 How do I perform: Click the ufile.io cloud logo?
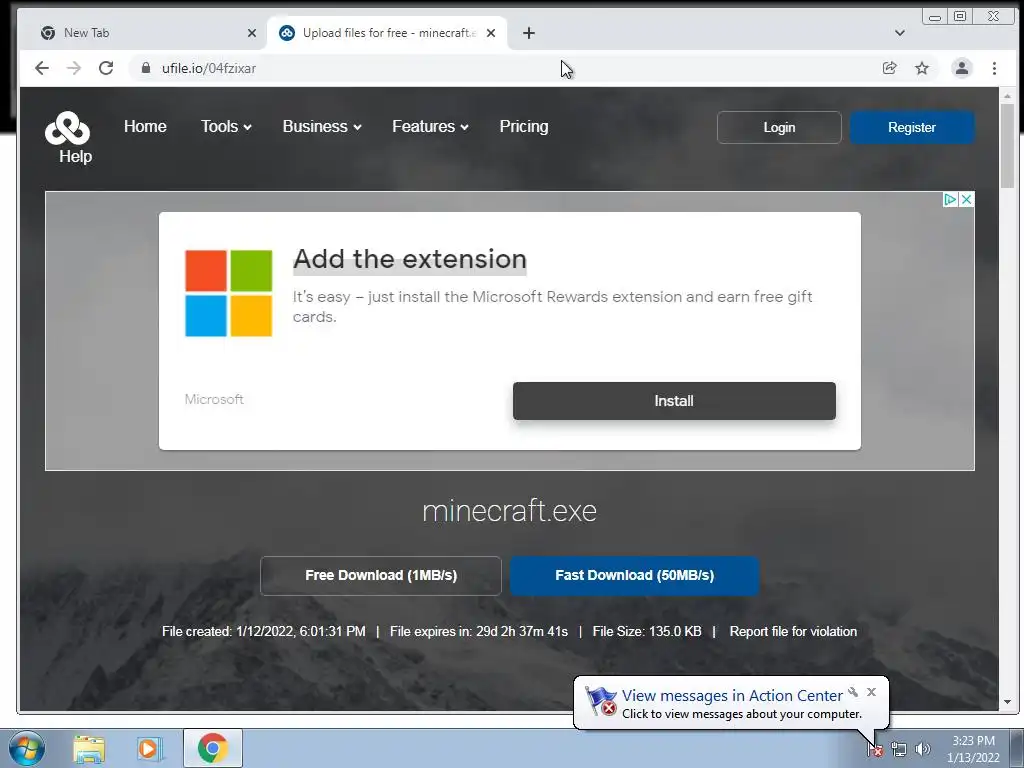pos(67,128)
